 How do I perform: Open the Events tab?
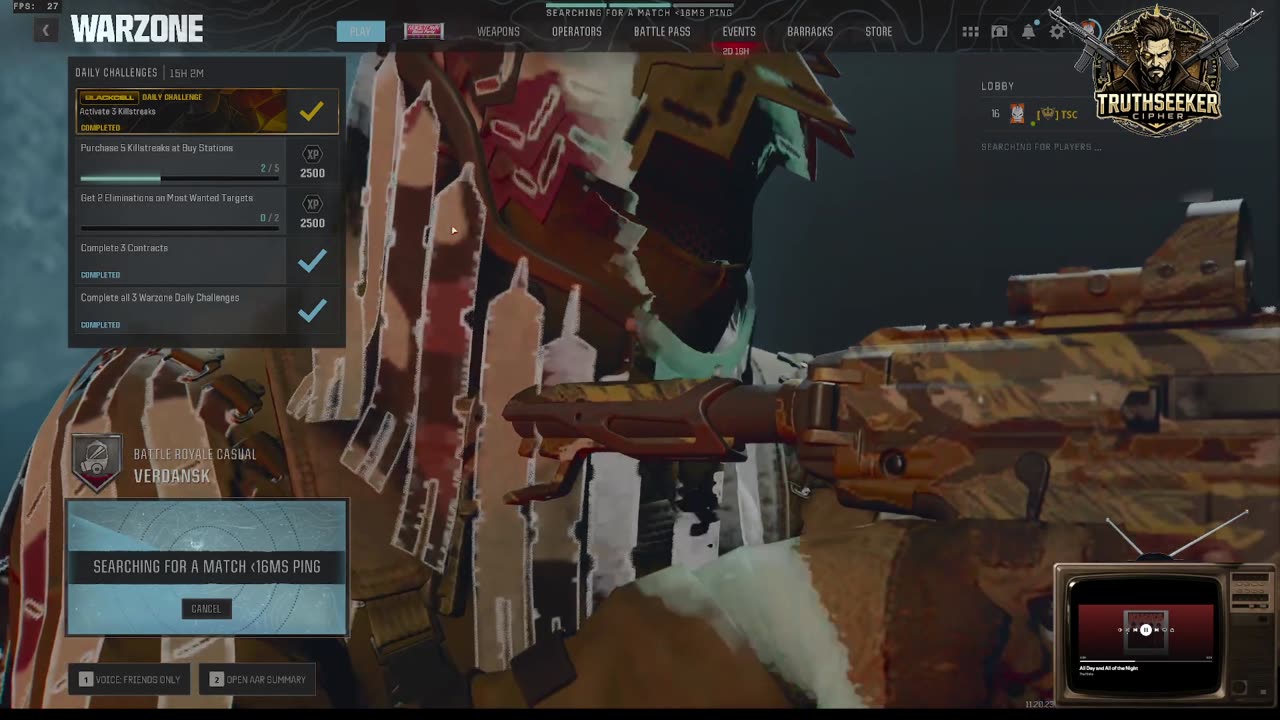pyautogui.click(x=739, y=32)
